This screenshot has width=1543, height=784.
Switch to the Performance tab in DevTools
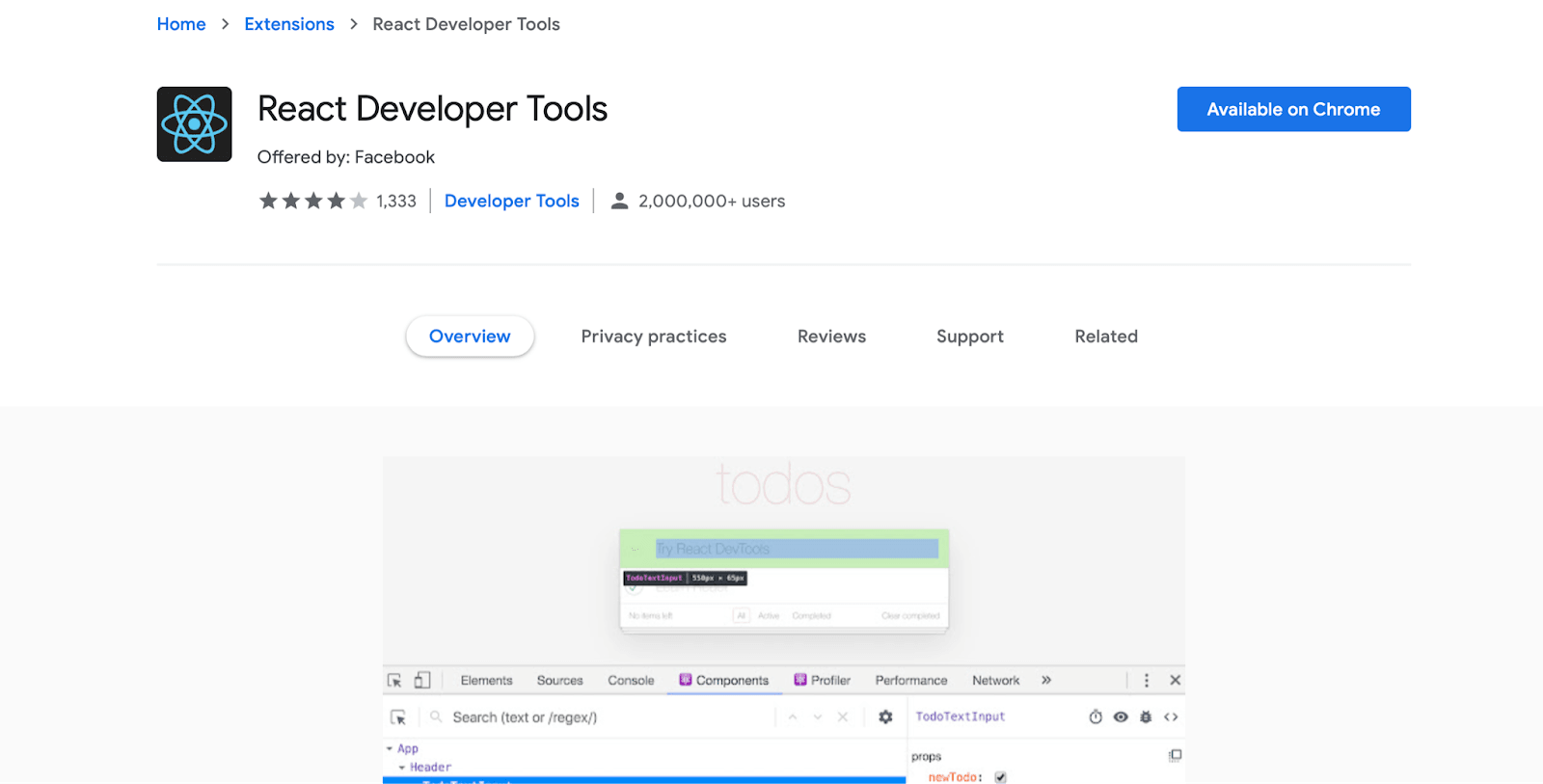point(911,680)
